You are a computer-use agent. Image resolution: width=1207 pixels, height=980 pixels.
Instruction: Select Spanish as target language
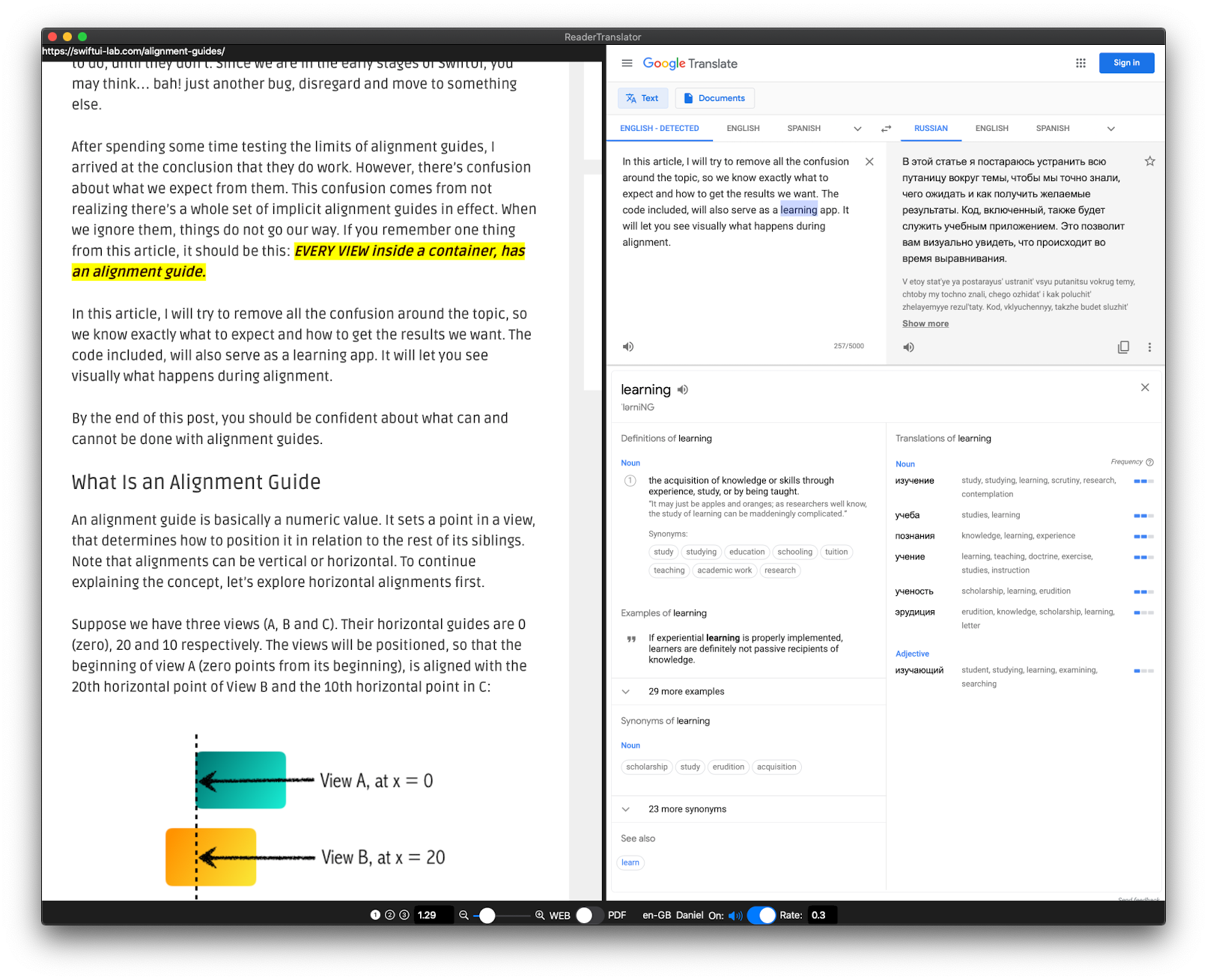point(1052,128)
